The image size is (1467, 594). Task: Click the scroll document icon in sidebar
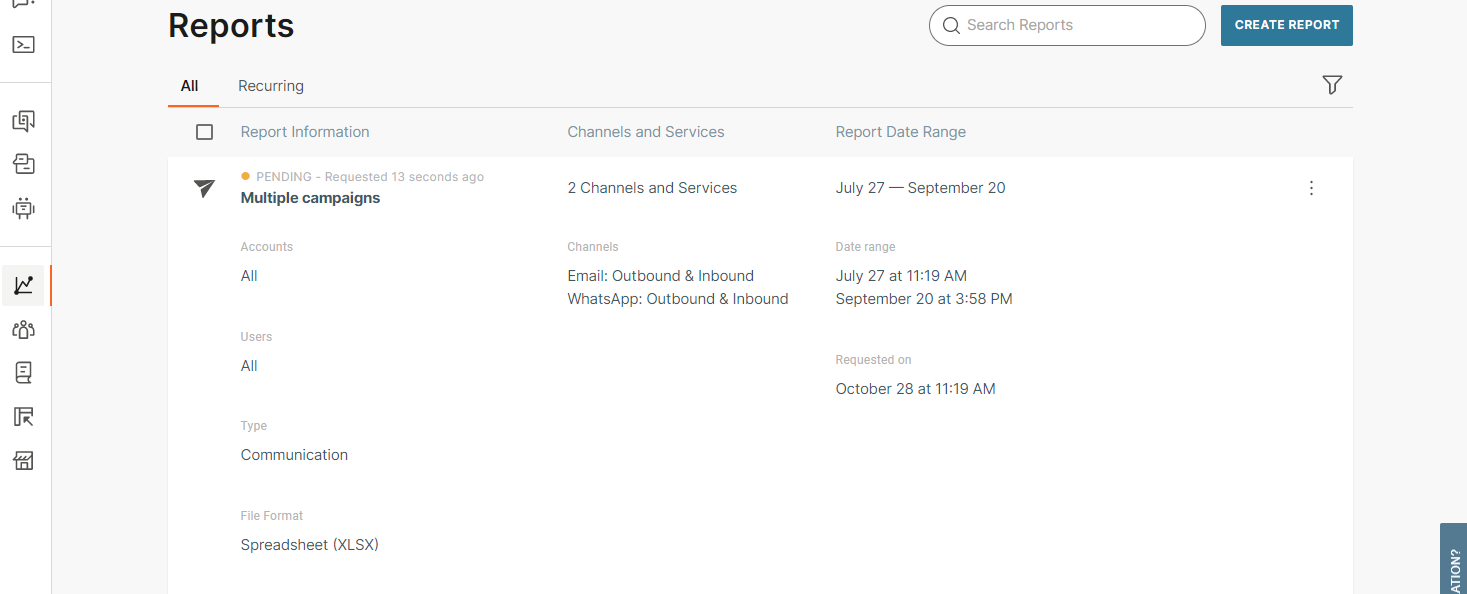[x=23, y=372]
